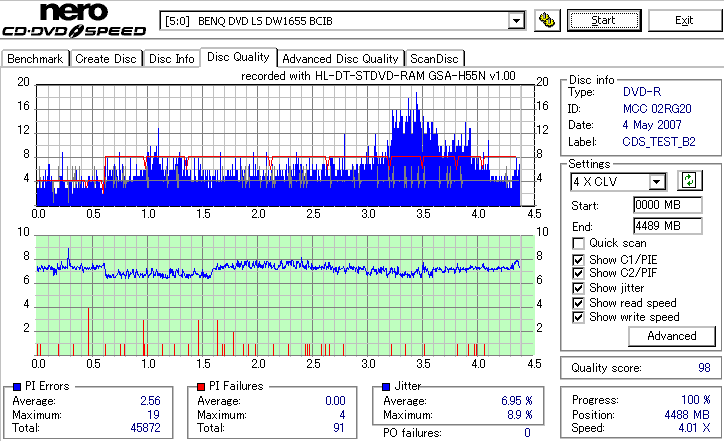Click PI Errors maximum 19

(x=153, y=415)
